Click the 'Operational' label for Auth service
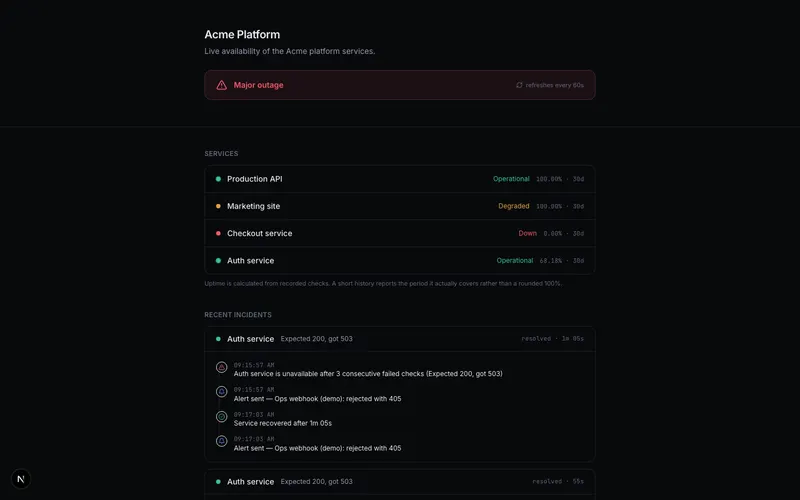This screenshot has width=800, height=500. [515, 261]
